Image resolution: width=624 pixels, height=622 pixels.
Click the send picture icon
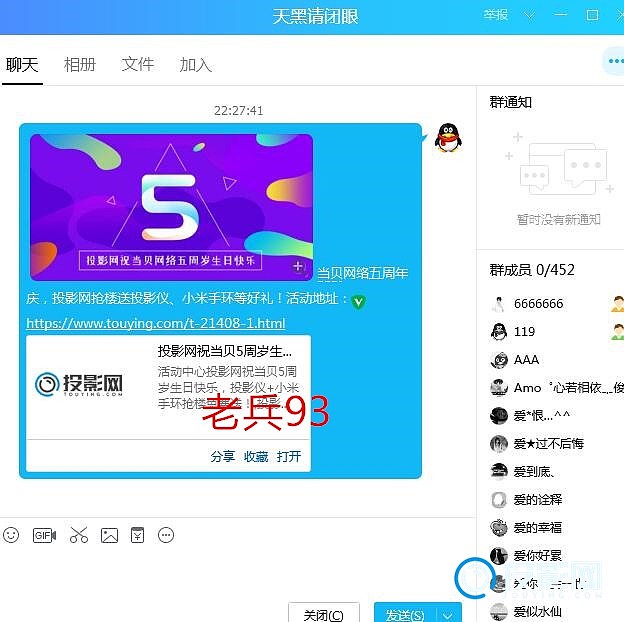(x=109, y=535)
